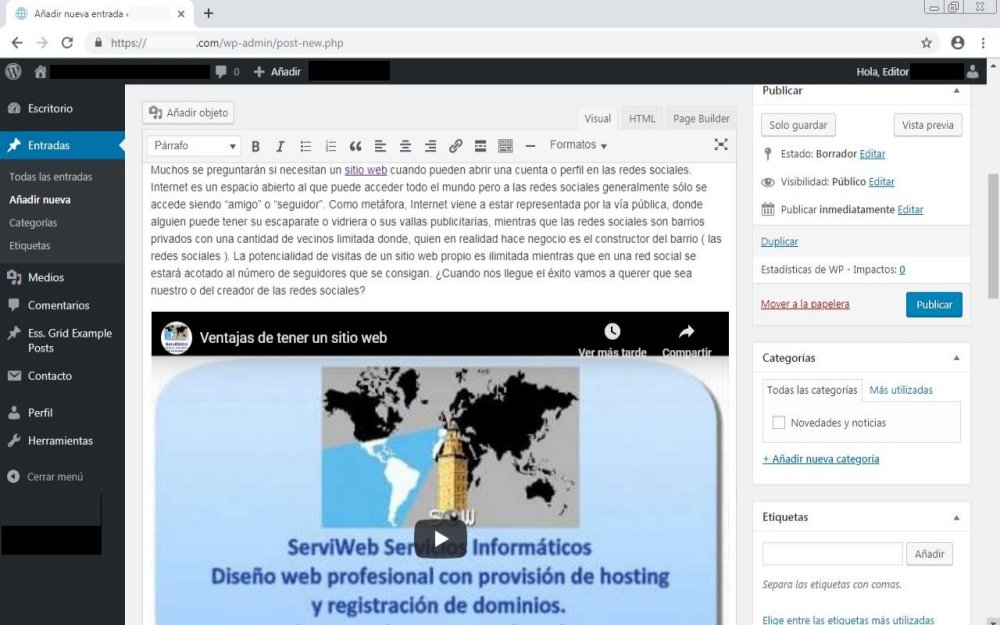The height and width of the screenshot is (625, 1000).
Task: Insert a numbered list
Action: [x=331, y=146]
